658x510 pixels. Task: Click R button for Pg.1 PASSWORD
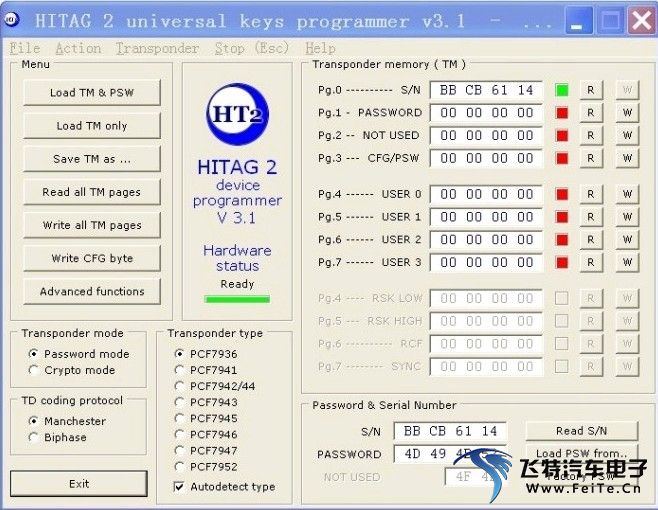tap(590, 112)
